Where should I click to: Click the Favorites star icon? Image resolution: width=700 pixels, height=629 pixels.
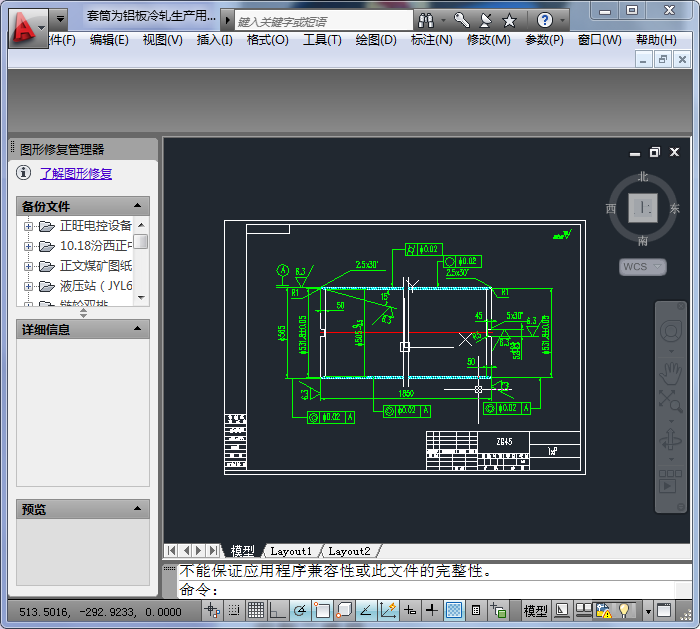coord(508,20)
